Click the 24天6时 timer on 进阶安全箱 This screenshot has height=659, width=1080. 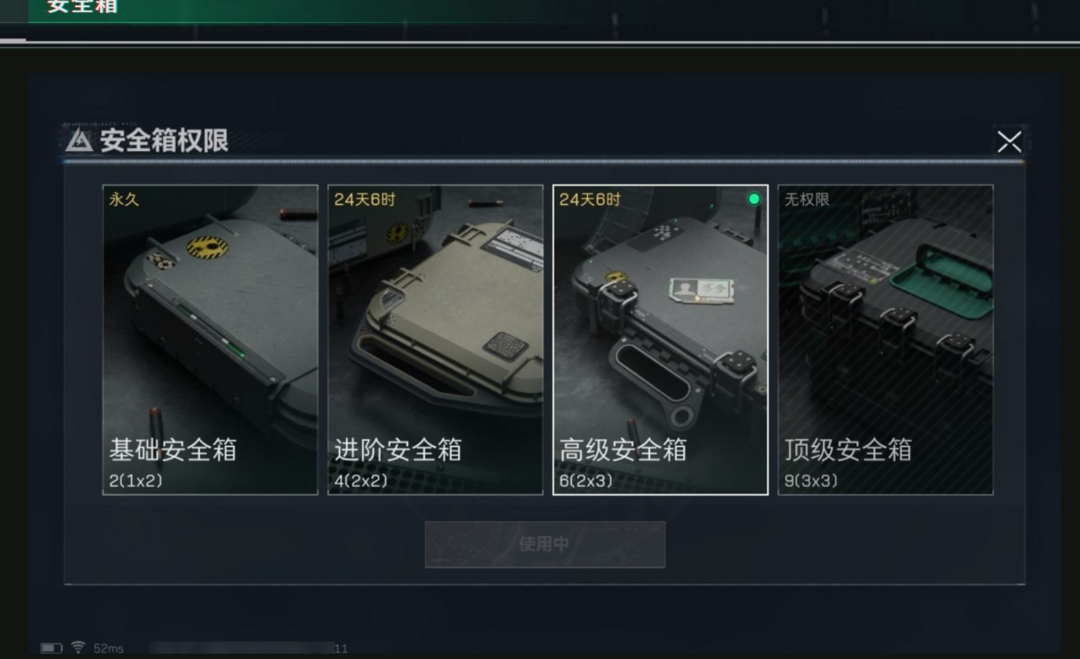click(x=364, y=200)
